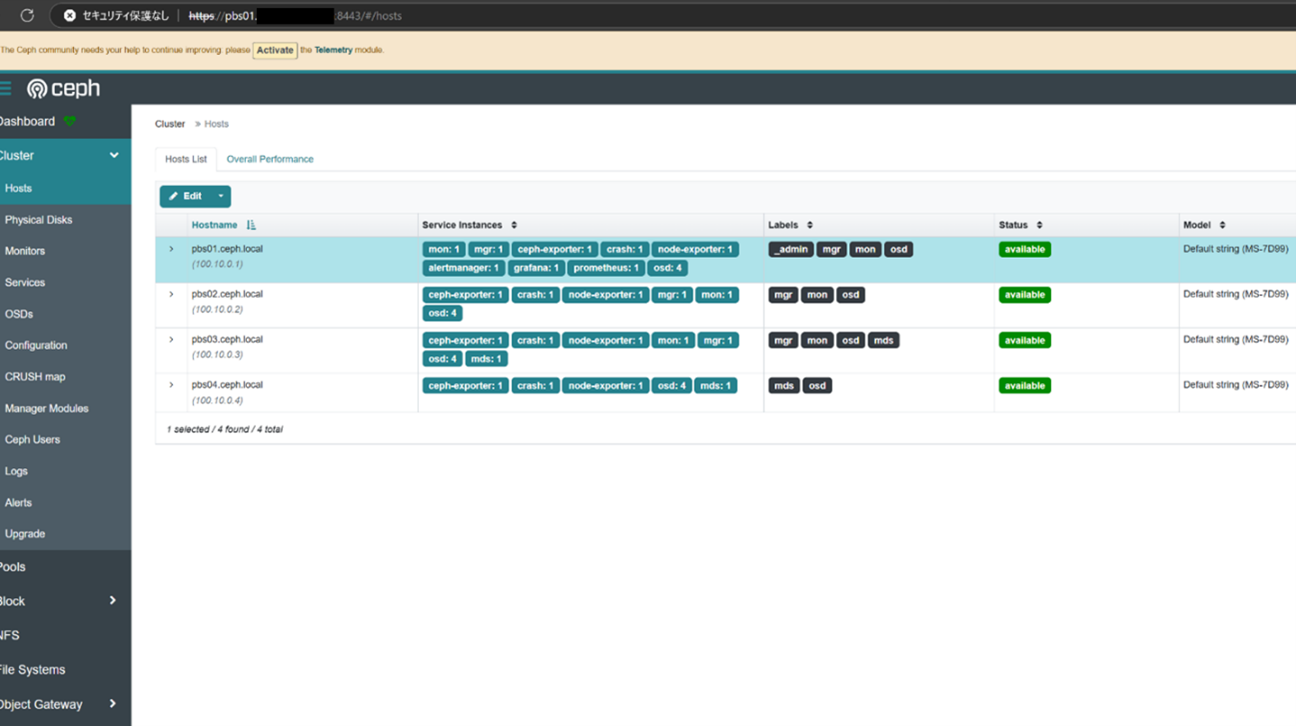
Task: Expand the pbs03.ceph.local row details
Action: pyautogui.click(x=171, y=340)
